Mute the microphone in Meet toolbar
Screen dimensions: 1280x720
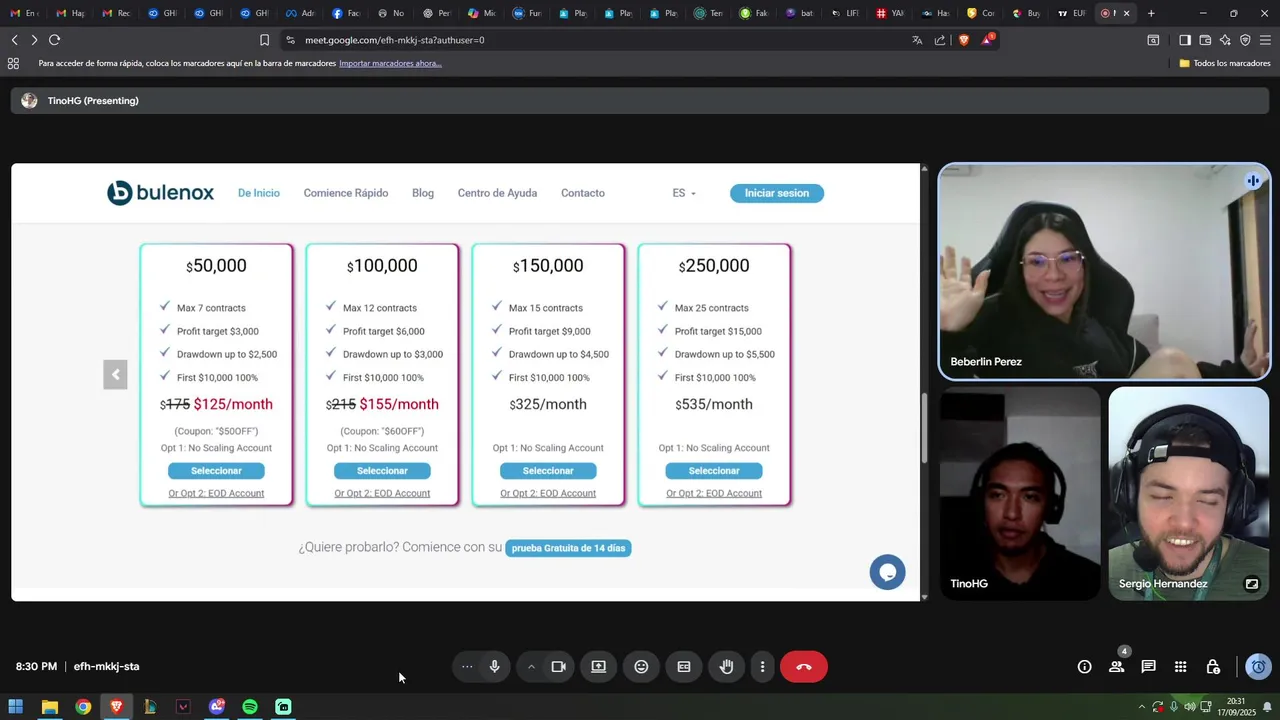click(x=494, y=667)
